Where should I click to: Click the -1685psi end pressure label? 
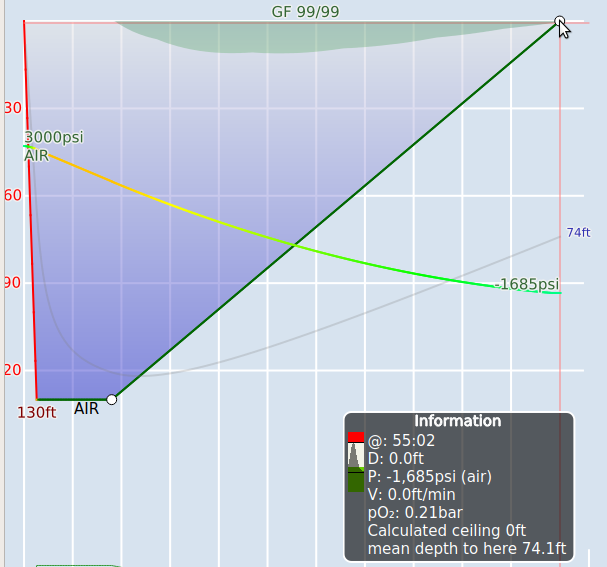pos(527,284)
